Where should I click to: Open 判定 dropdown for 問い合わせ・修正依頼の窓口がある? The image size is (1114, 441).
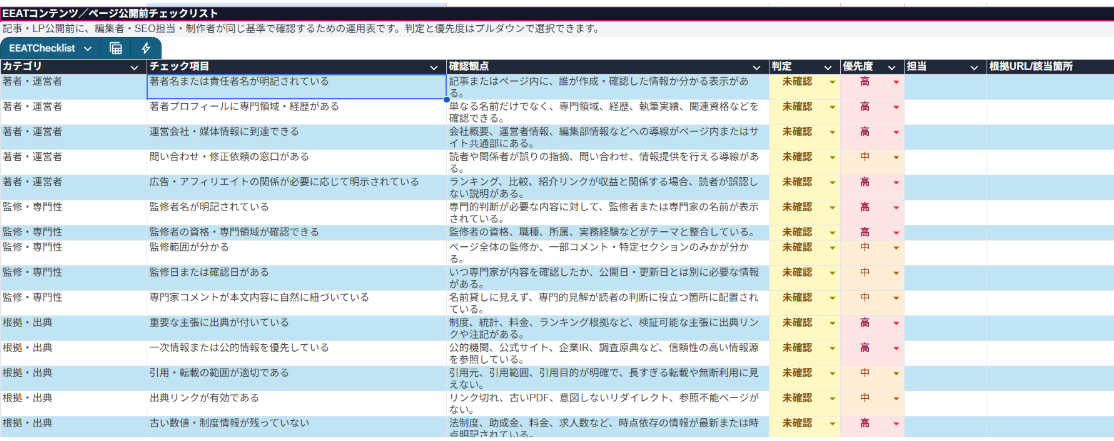[x=833, y=157]
